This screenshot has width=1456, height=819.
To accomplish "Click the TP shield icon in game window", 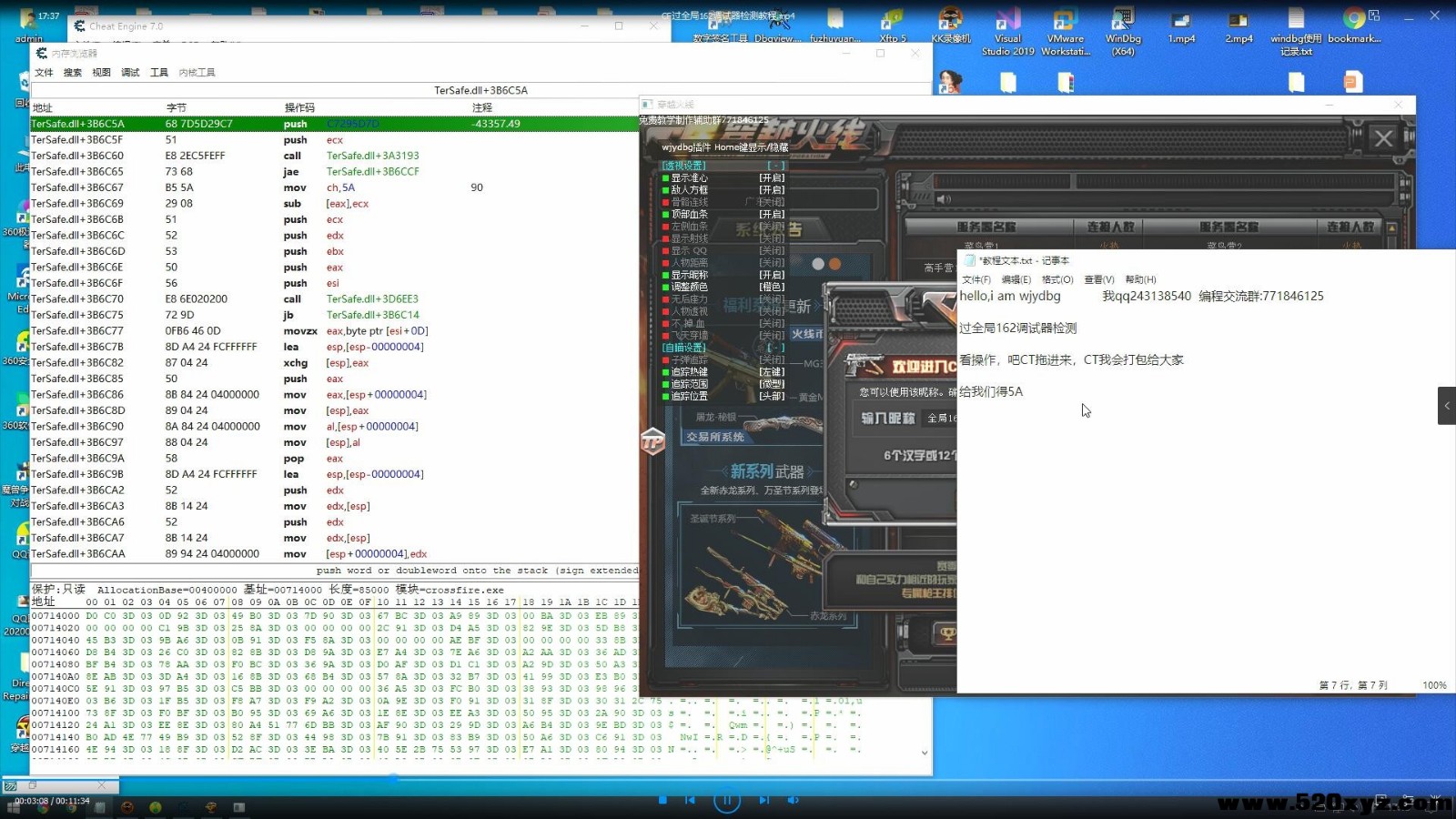I will click(652, 442).
